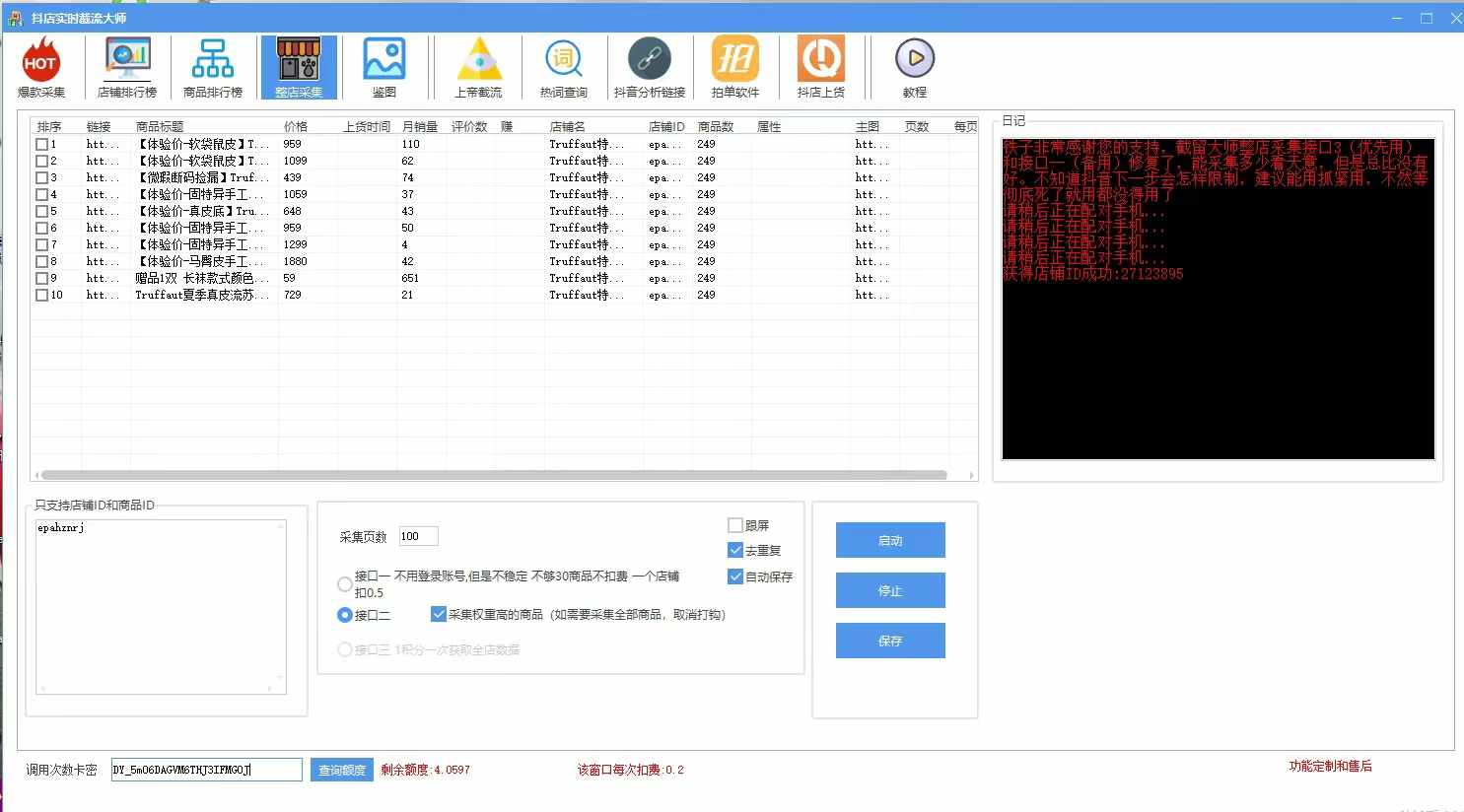1464x812 pixels.
Task: Open the 店铺排行榜 tool
Action: [x=127, y=67]
